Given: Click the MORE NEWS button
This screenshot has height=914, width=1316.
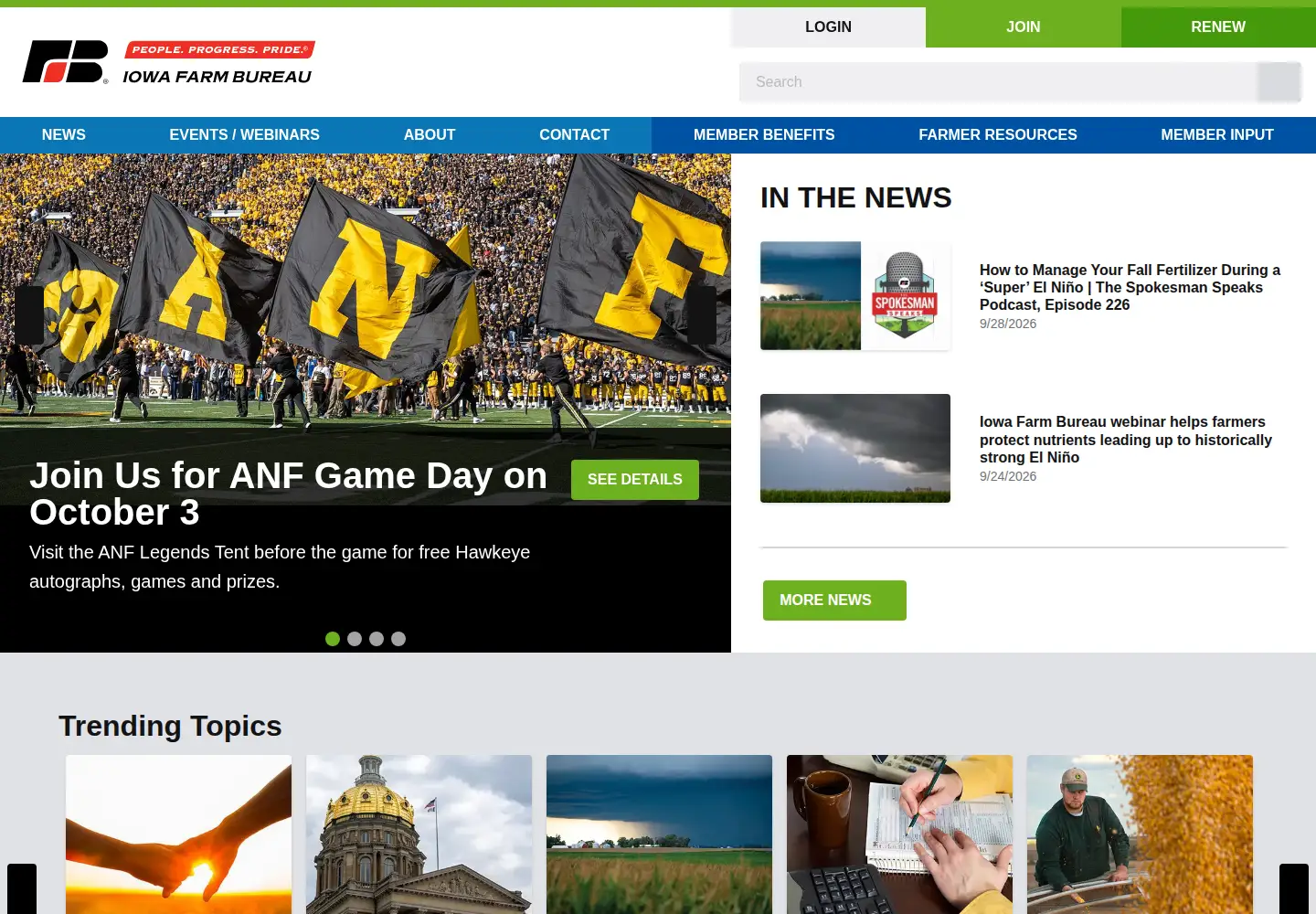Looking at the screenshot, I should 834,600.
